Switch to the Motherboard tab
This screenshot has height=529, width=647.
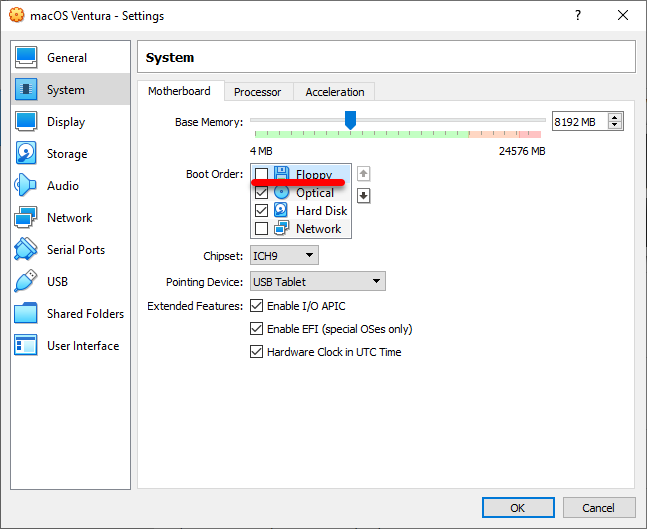pos(179,91)
